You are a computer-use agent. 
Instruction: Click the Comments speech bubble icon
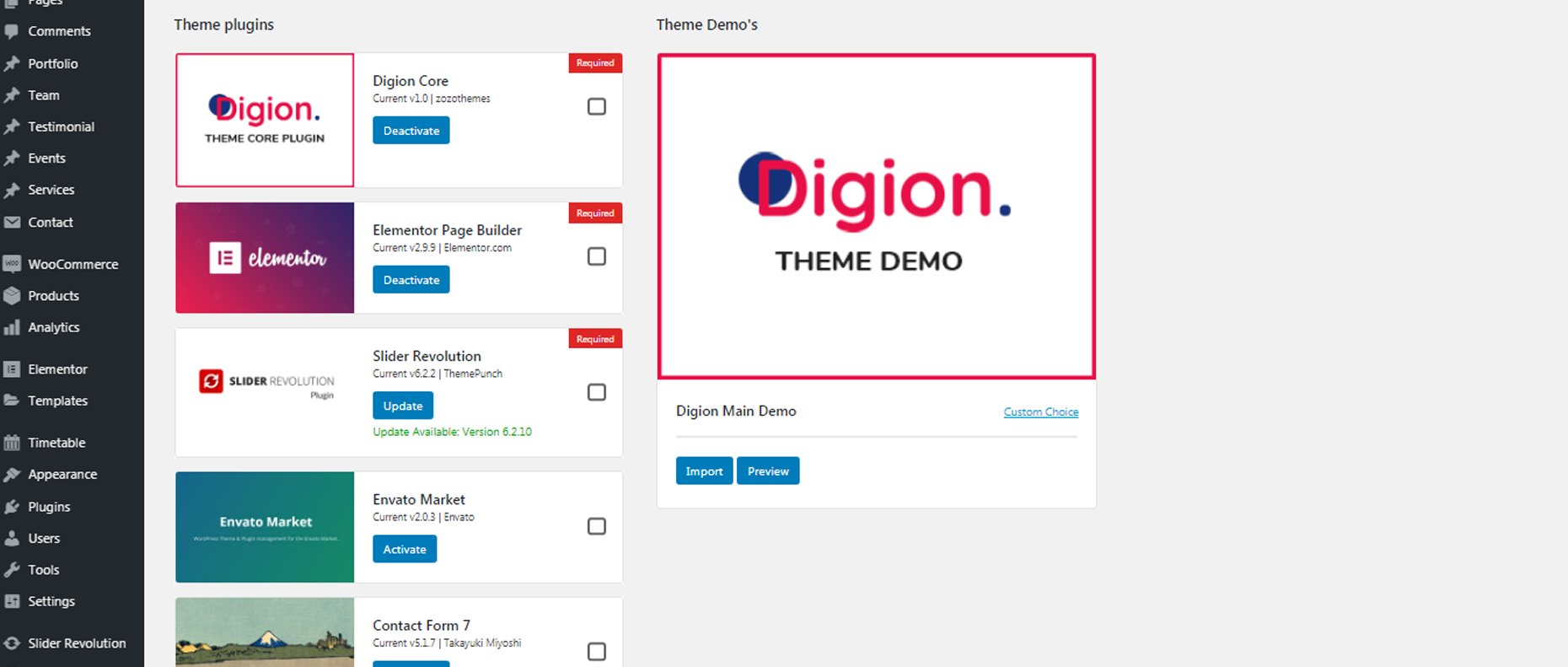12,31
